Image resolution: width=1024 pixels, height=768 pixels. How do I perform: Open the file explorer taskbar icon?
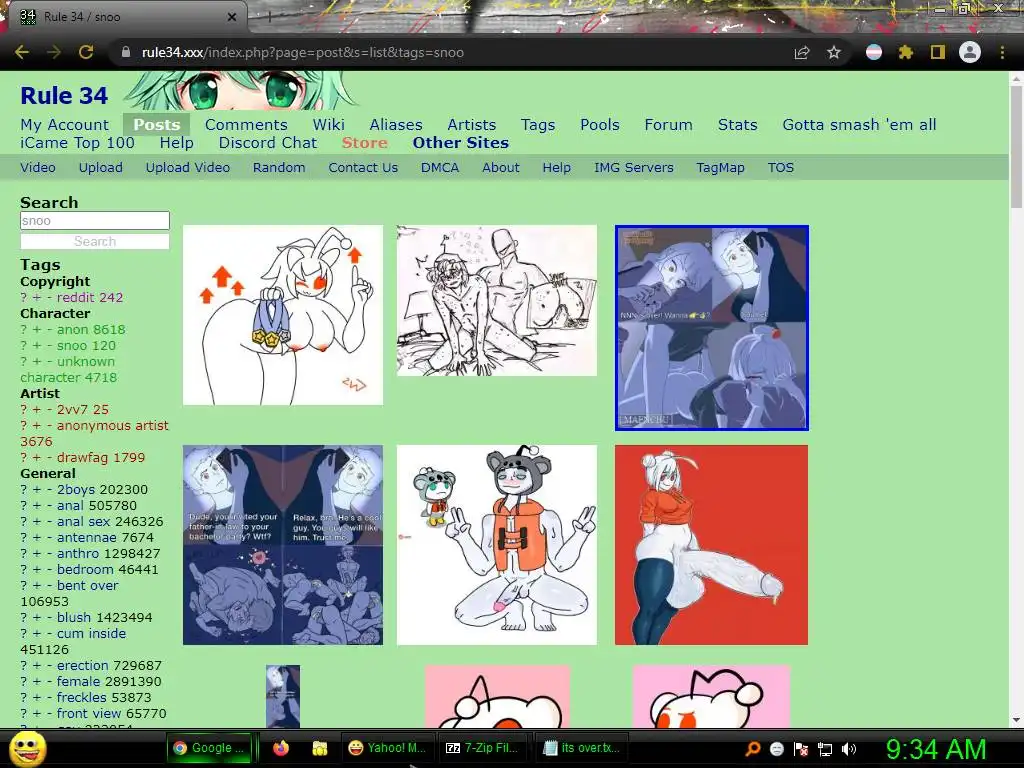(x=319, y=748)
